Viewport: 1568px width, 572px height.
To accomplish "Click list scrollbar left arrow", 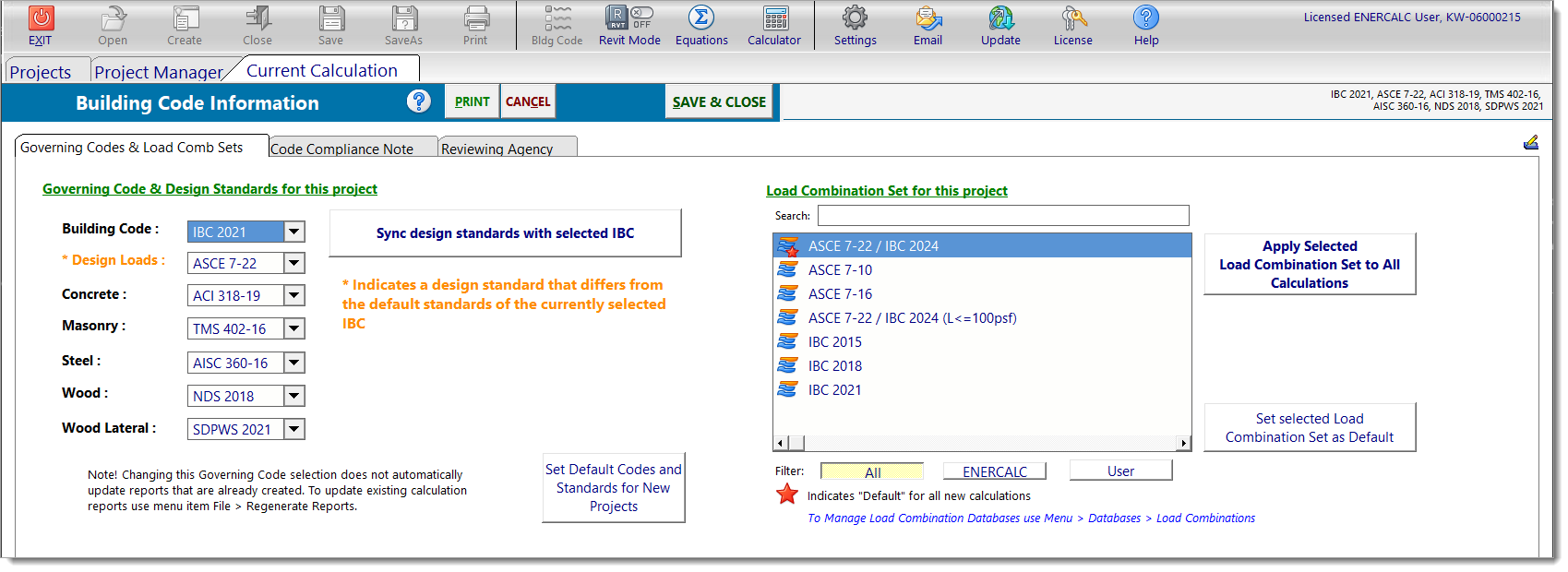I will coord(781,444).
